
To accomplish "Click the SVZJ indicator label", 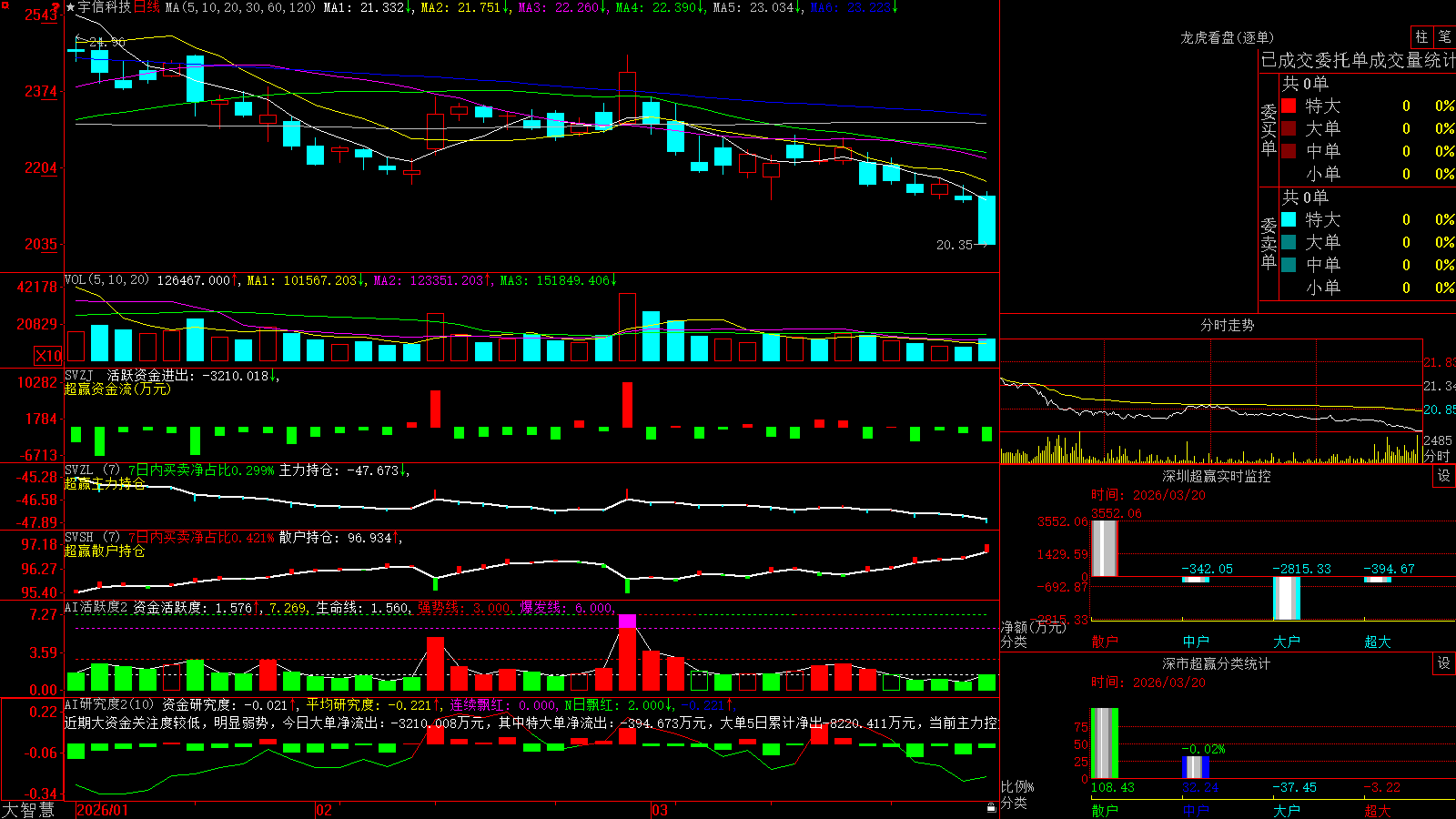I will (79, 375).
